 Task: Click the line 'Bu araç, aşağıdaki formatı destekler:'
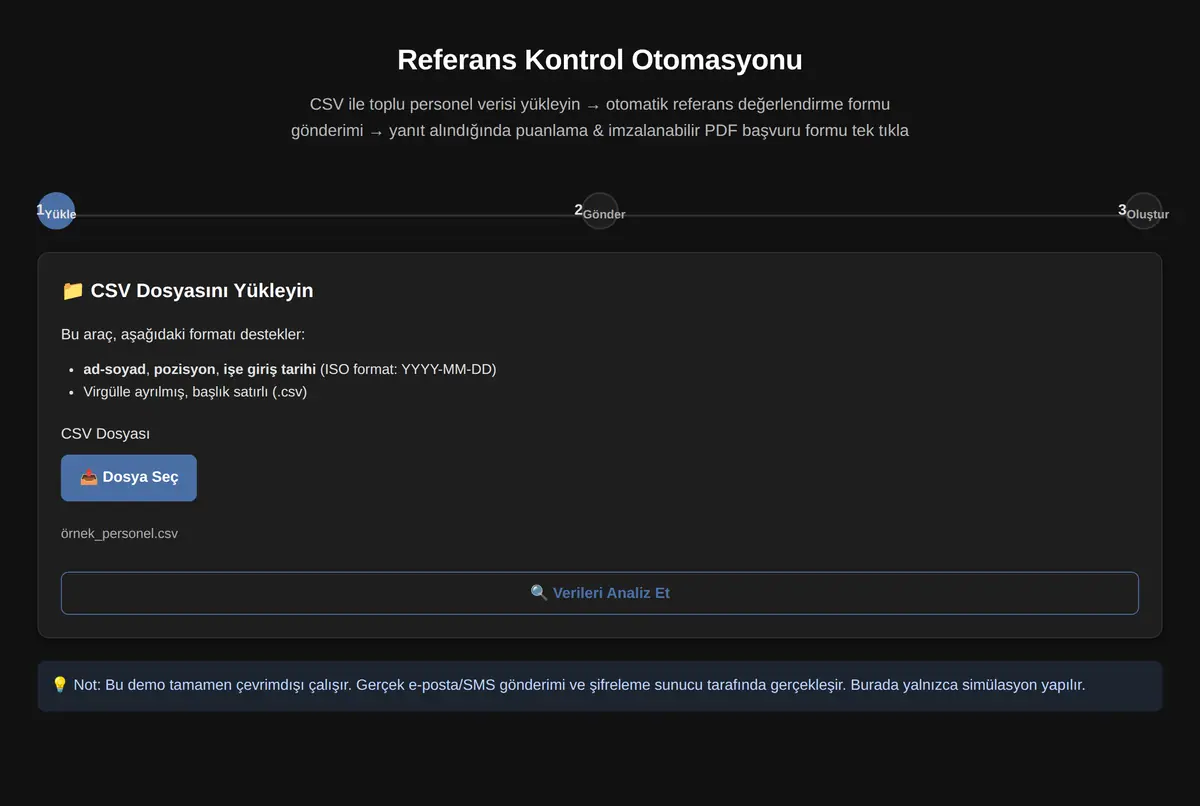point(183,334)
